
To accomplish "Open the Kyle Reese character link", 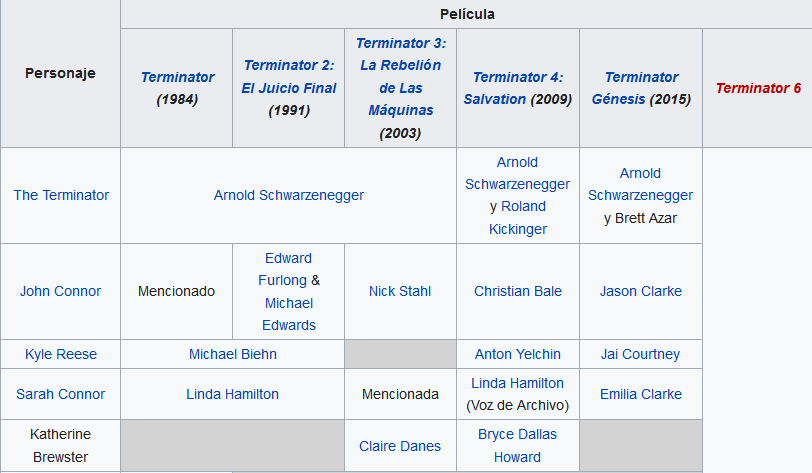I will [x=61, y=354].
